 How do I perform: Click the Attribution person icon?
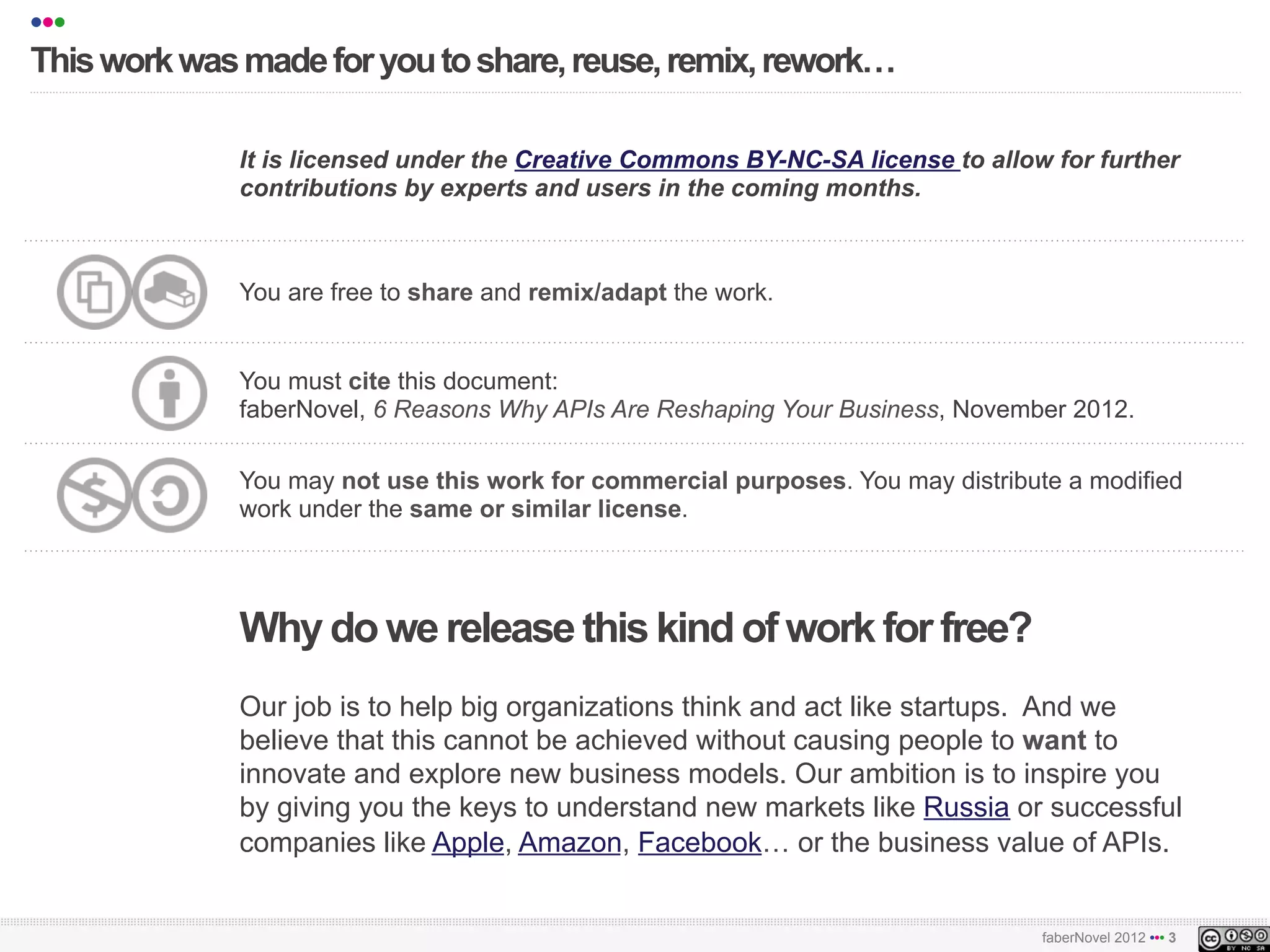coord(169,394)
